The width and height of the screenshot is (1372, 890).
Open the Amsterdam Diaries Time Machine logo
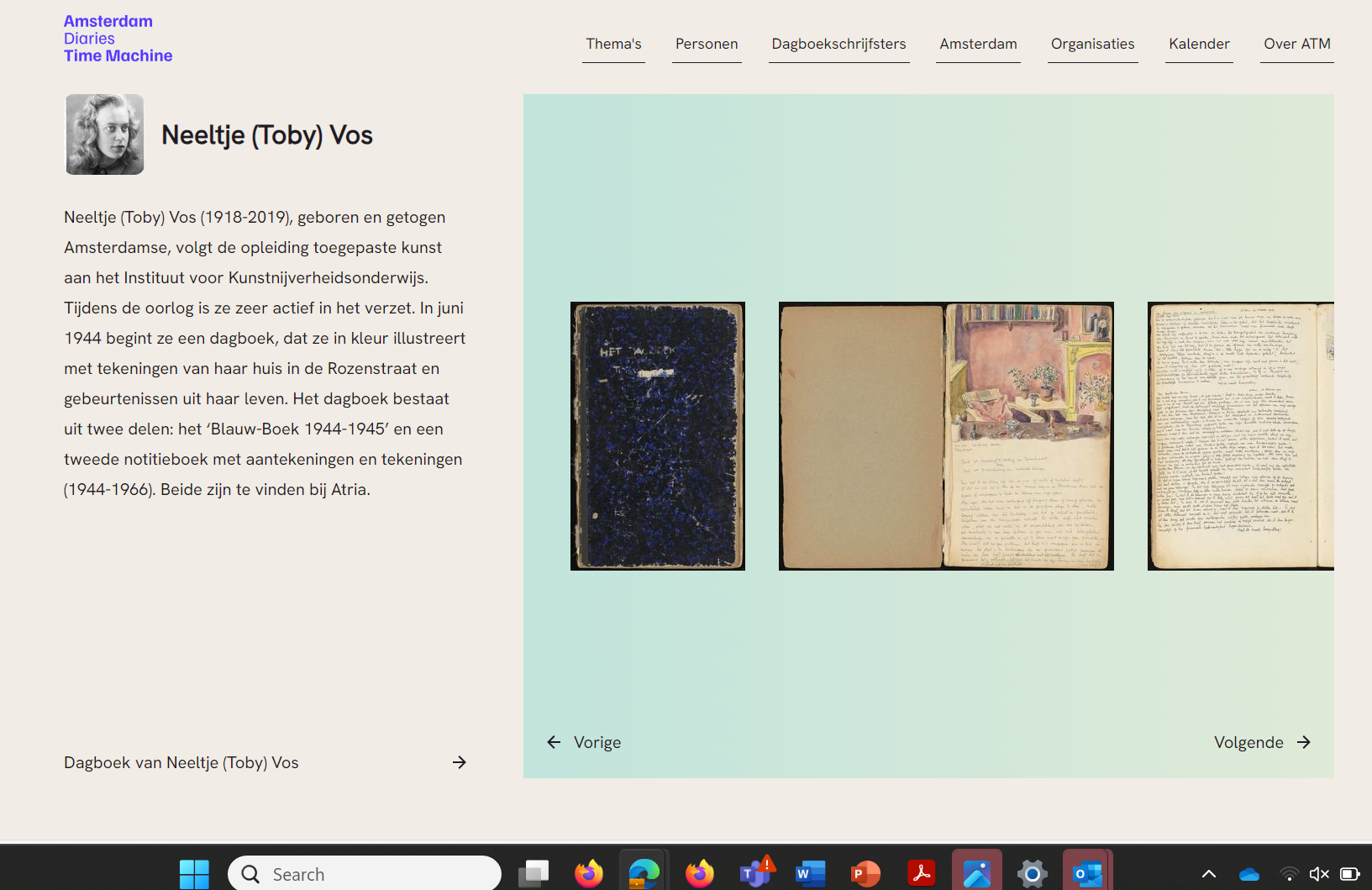tap(118, 39)
